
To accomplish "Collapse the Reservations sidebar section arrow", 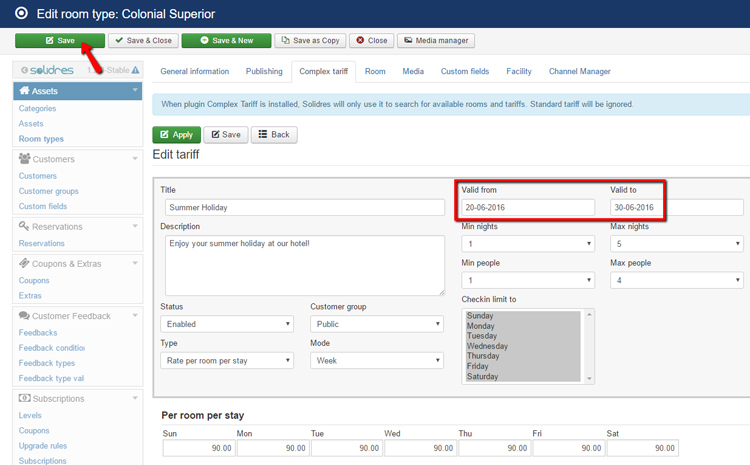I will [135, 226].
